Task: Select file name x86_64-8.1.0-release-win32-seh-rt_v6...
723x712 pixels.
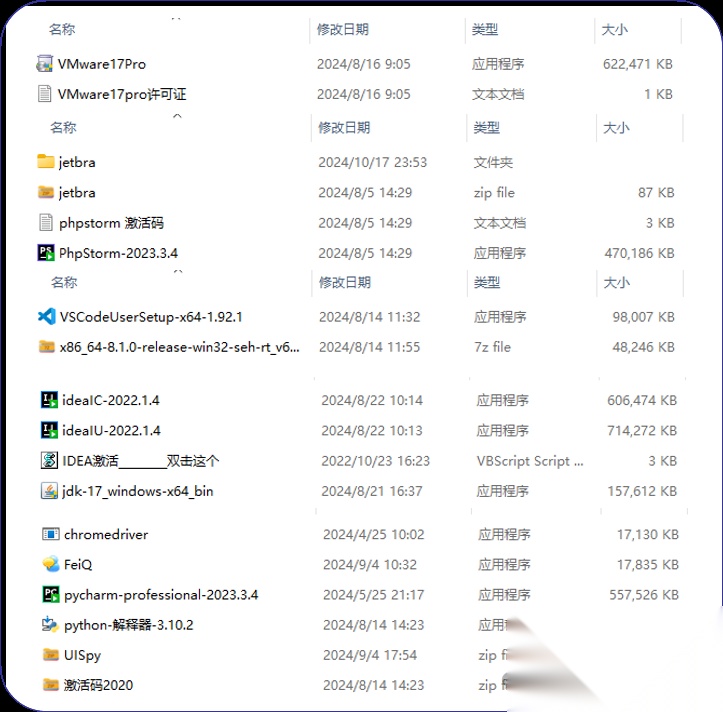Action: (180, 347)
